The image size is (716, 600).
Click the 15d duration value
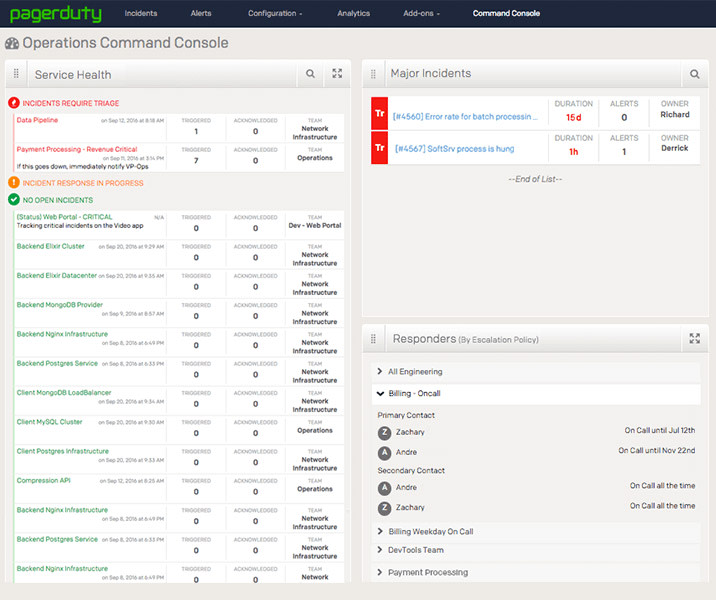(x=574, y=117)
